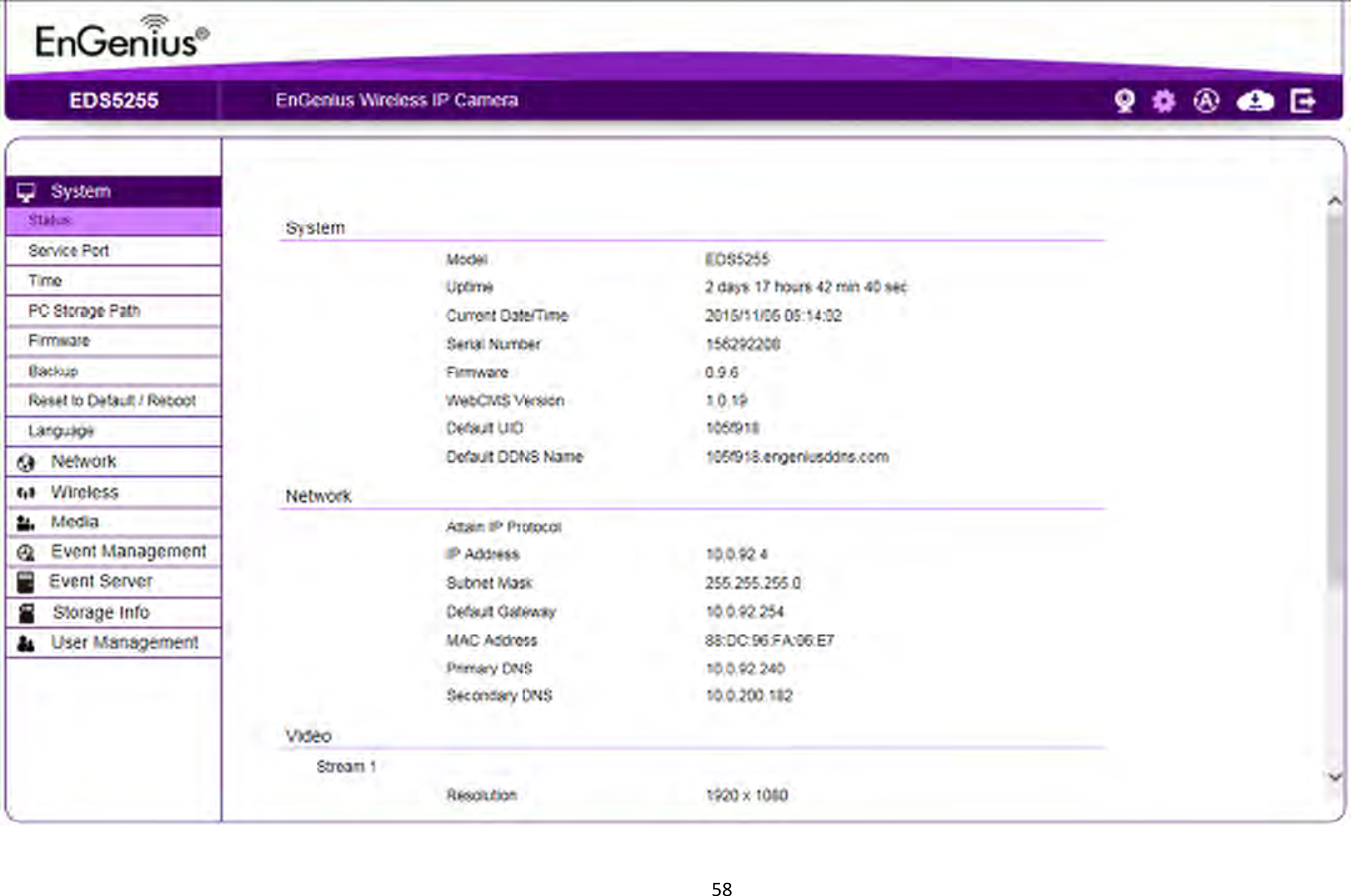Click the 'Default DDNS Name' label
The width and height of the screenshot is (1351, 896).
[x=515, y=457]
